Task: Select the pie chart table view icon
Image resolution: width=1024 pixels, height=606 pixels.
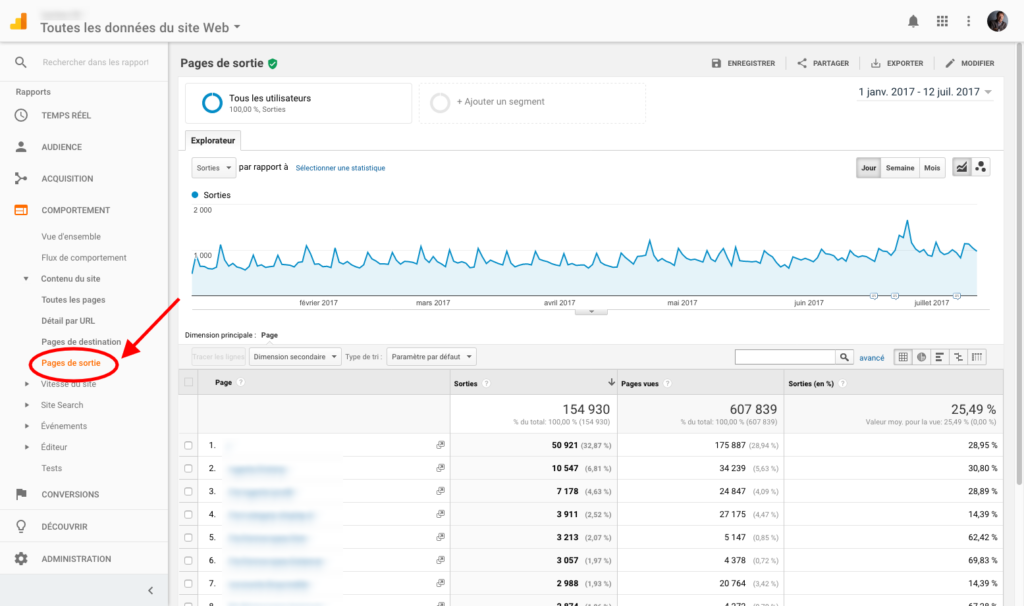Action: click(x=921, y=357)
